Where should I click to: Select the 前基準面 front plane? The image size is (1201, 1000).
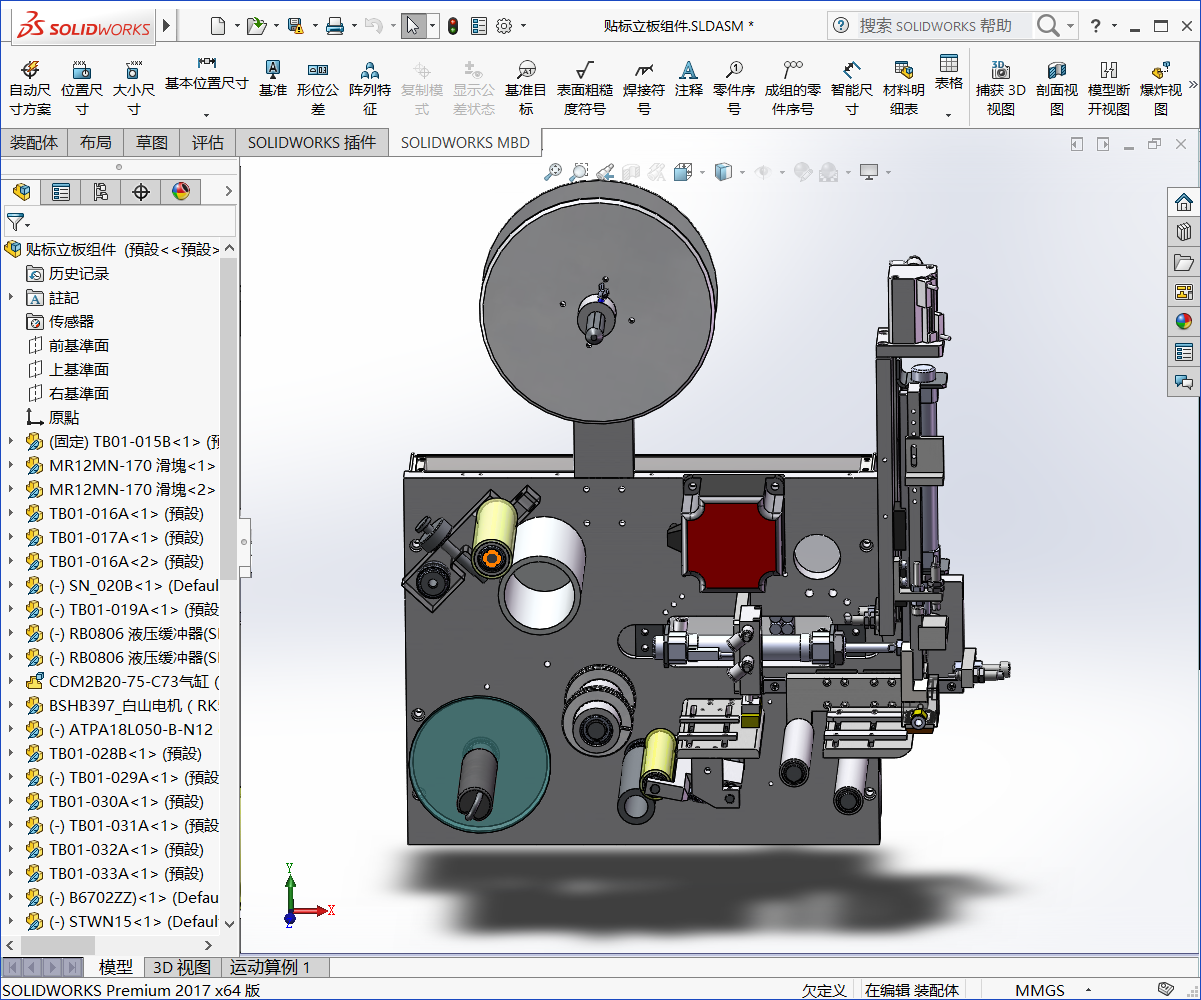[x=68, y=345]
